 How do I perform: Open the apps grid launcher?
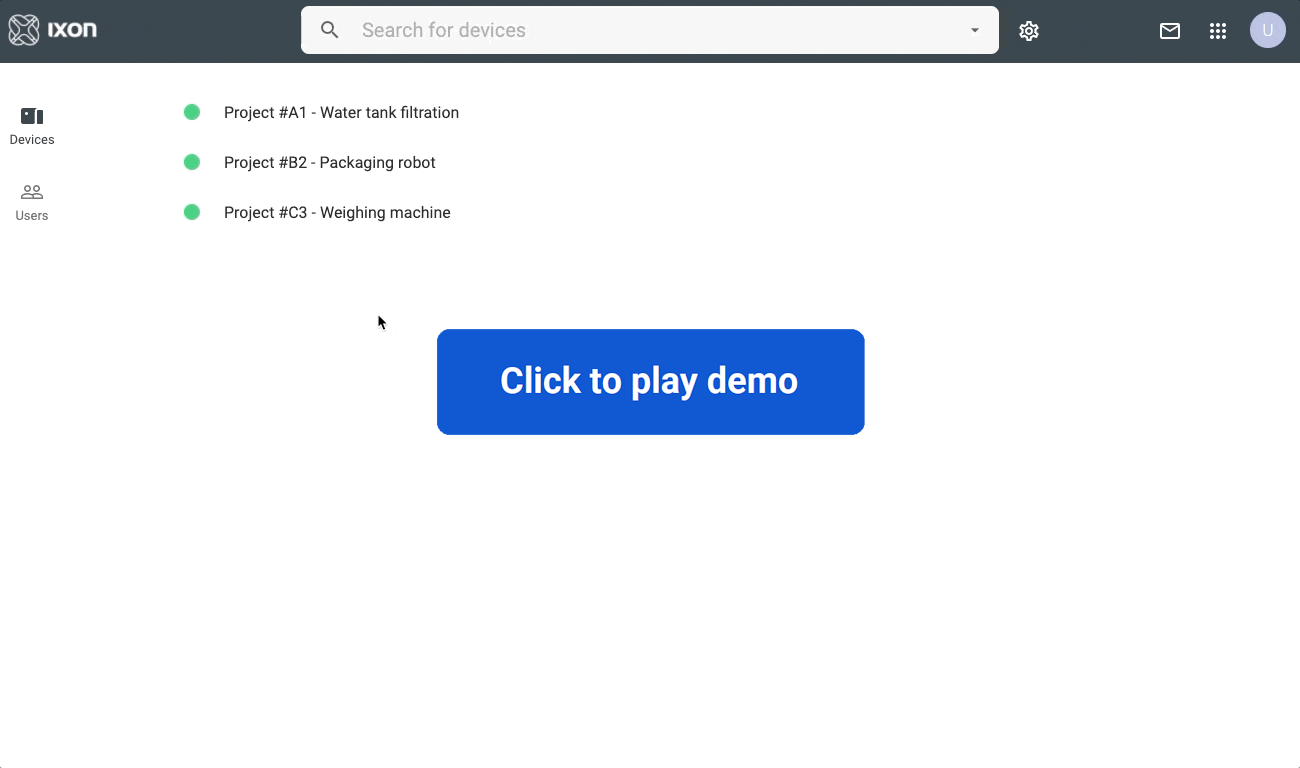coord(1218,30)
